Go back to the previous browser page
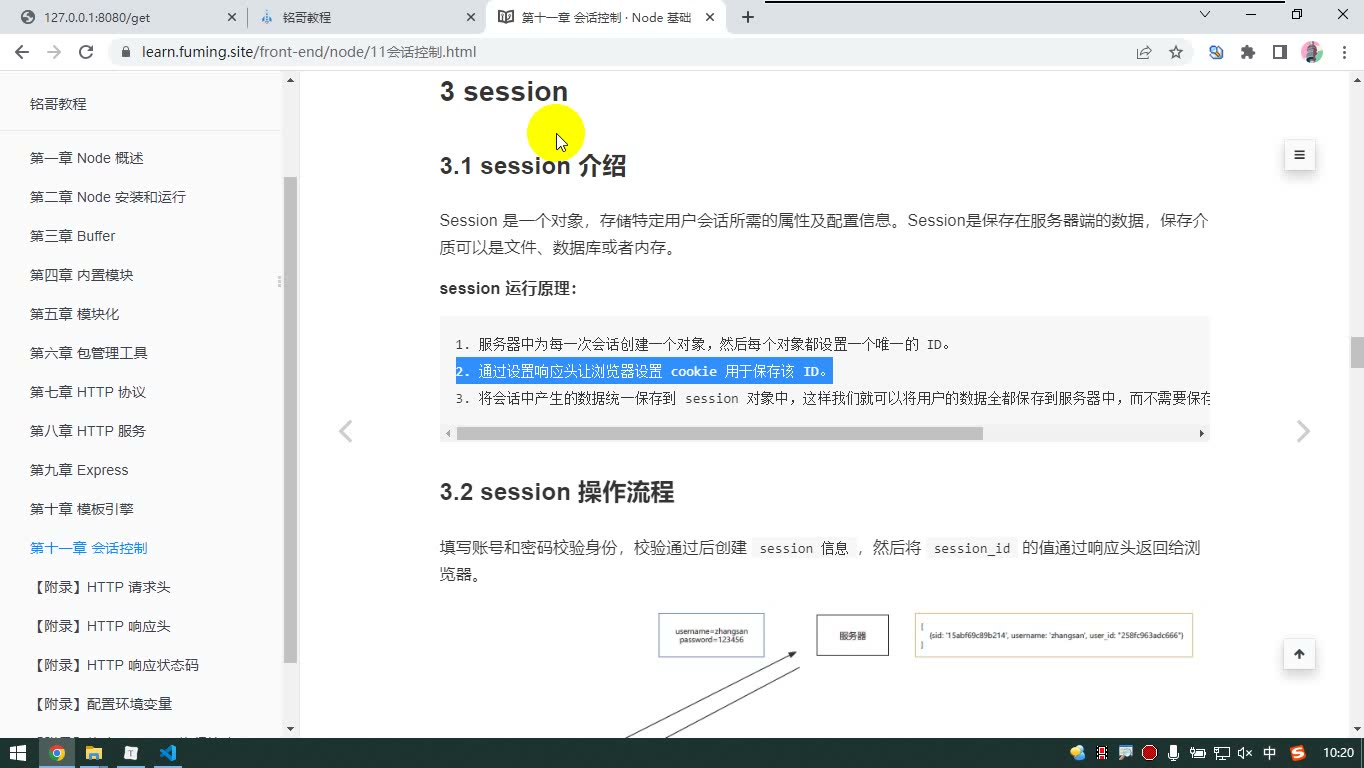This screenshot has width=1364, height=768. coord(22,52)
